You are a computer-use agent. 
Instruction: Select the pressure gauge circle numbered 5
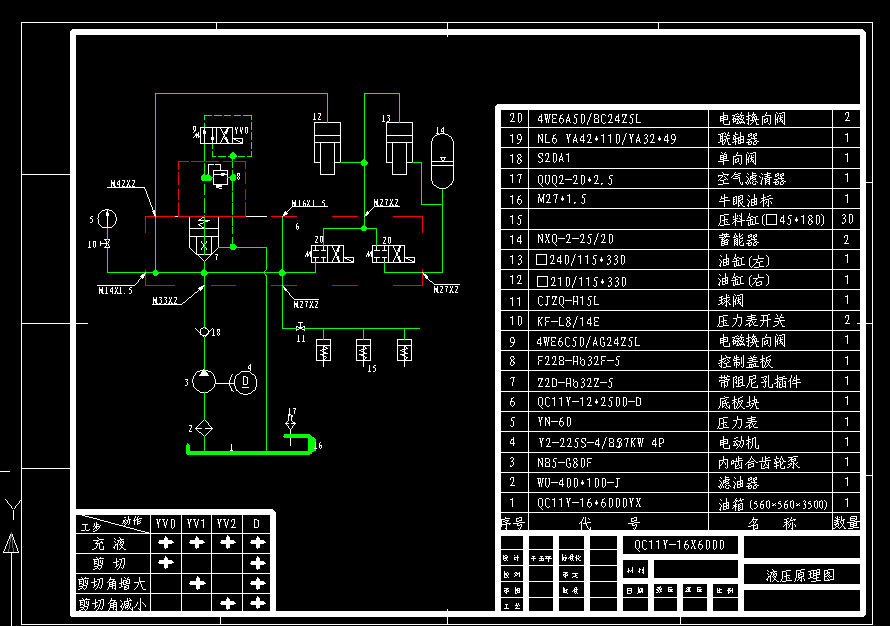[x=108, y=219]
